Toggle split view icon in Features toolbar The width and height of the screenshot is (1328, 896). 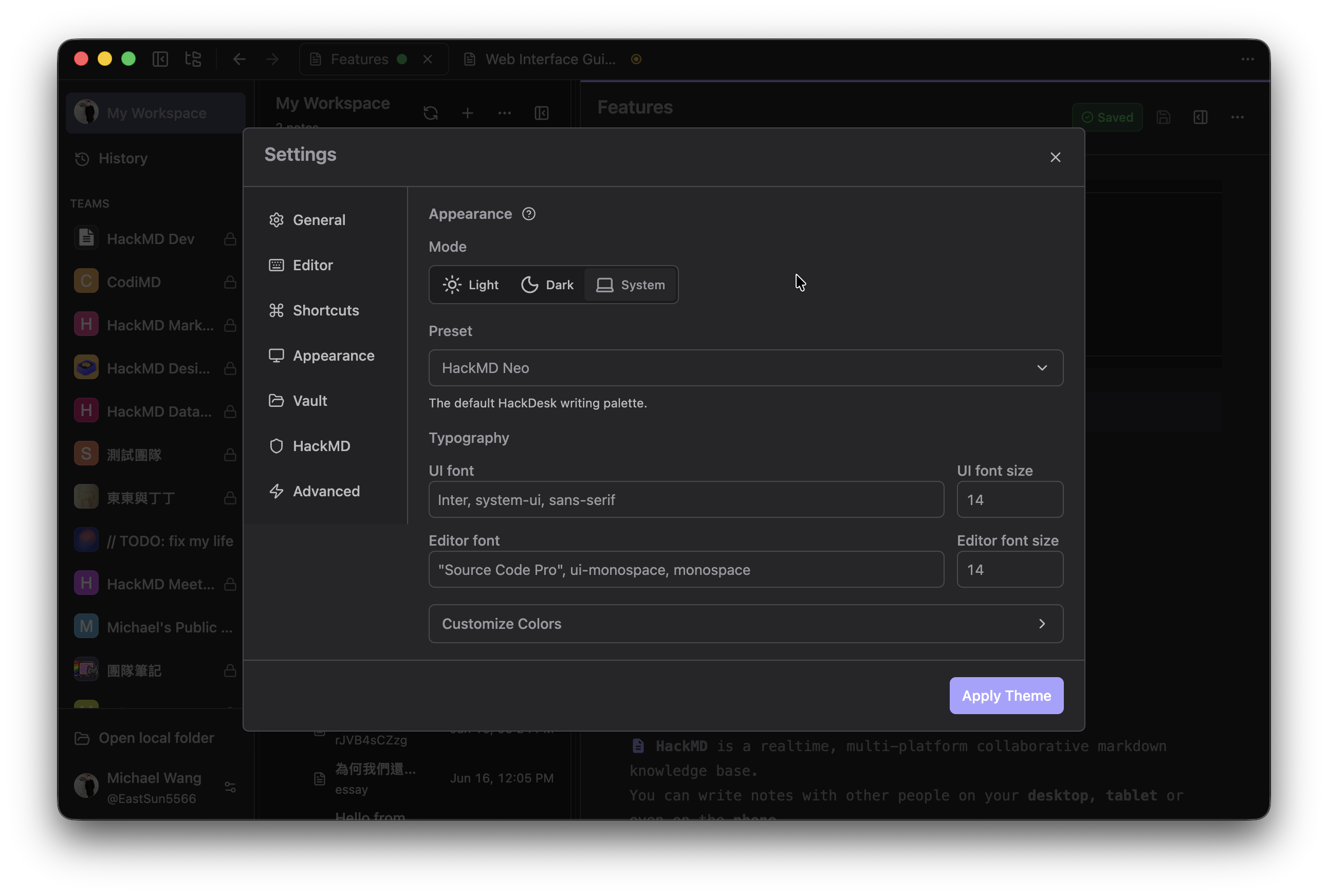pyautogui.click(x=1201, y=117)
